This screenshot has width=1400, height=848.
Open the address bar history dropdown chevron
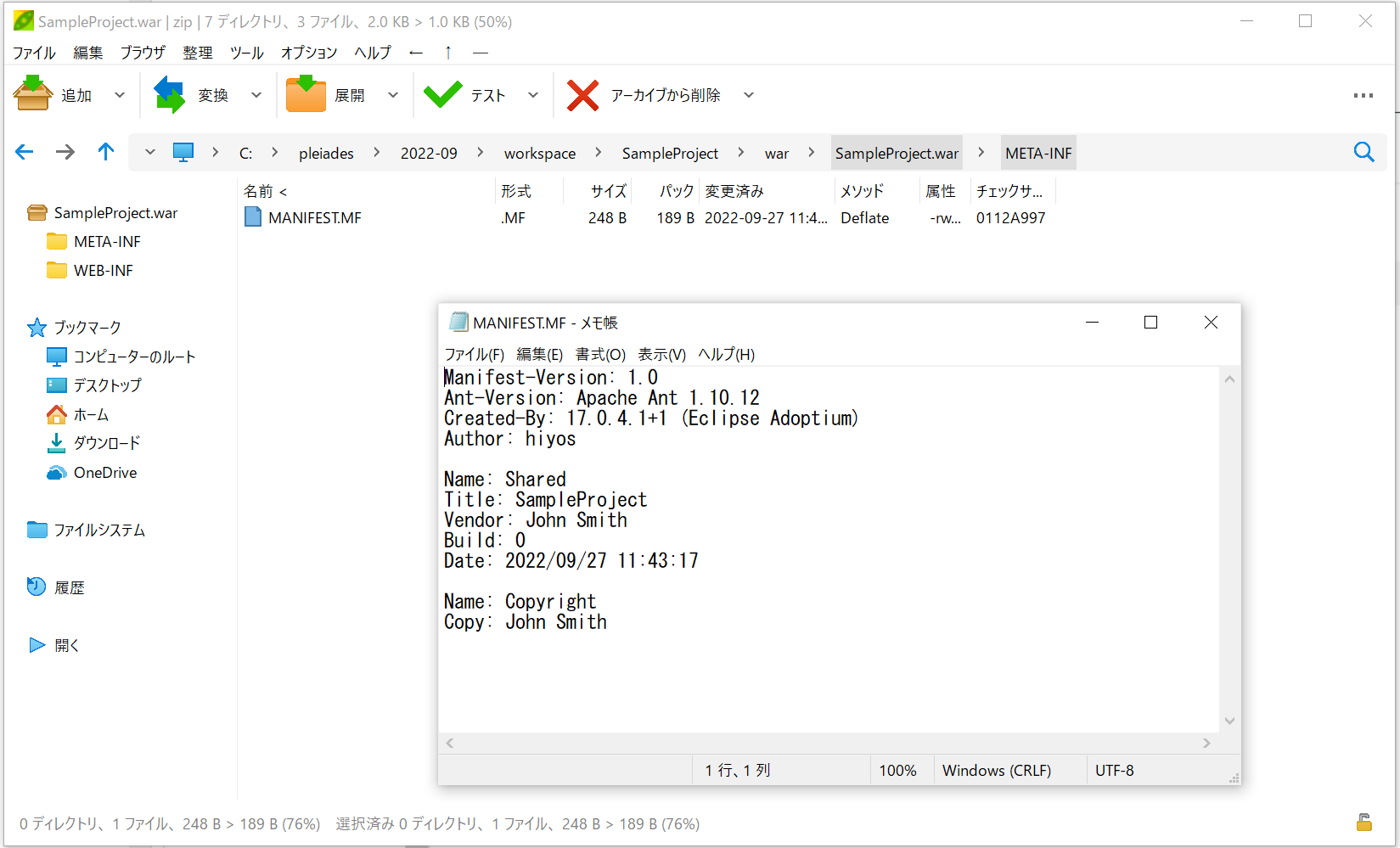[x=150, y=152]
